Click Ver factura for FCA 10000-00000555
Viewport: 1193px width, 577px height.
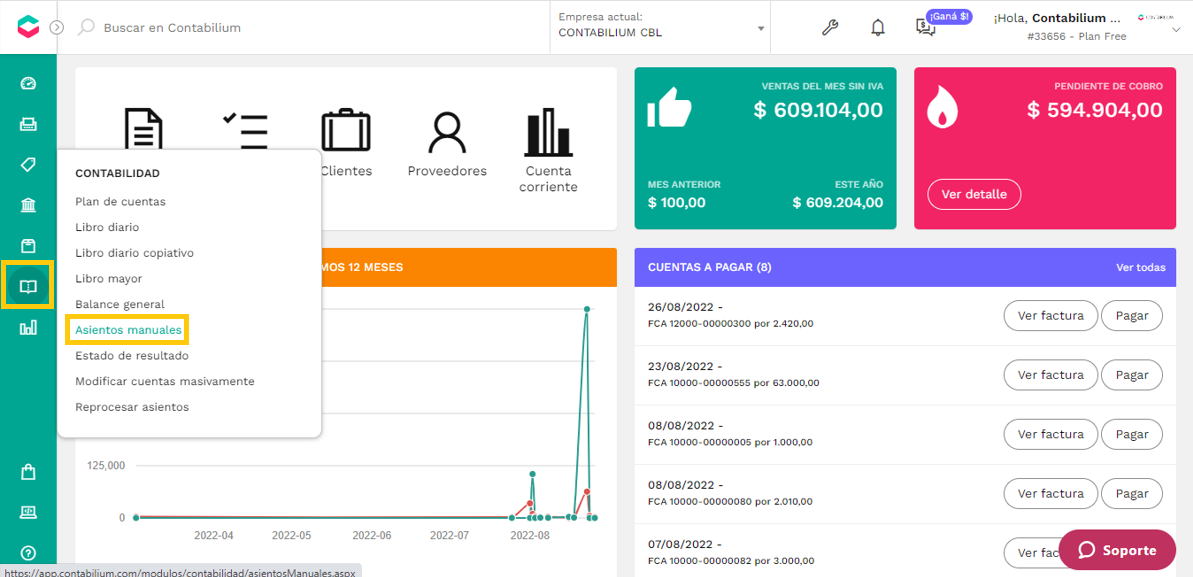(x=1051, y=375)
